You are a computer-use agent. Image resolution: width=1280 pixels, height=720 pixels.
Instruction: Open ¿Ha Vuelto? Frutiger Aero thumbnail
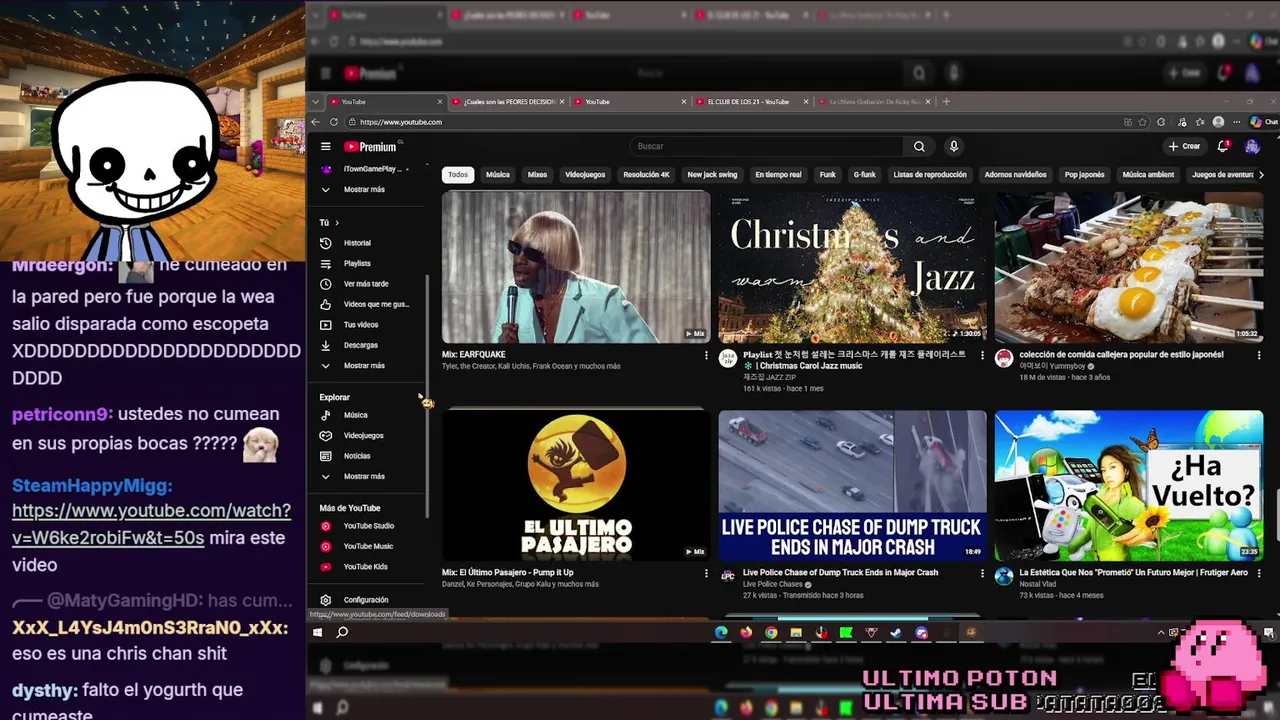coord(1129,485)
